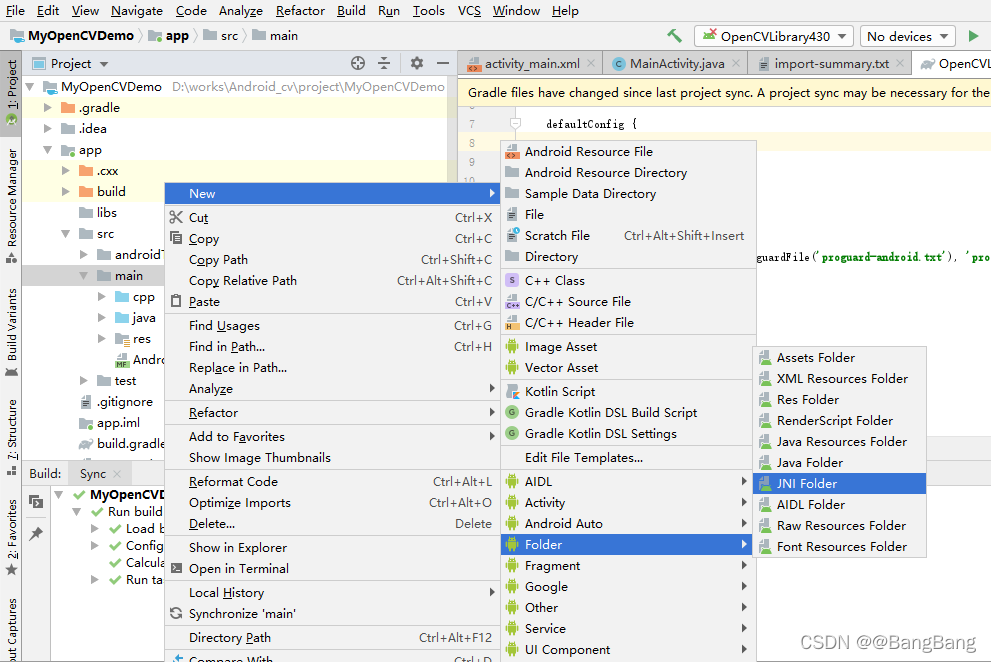Viewport: 991px width, 662px height.
Task: Select Assets Folder from Folder submenu
Action: click(839, 357)
